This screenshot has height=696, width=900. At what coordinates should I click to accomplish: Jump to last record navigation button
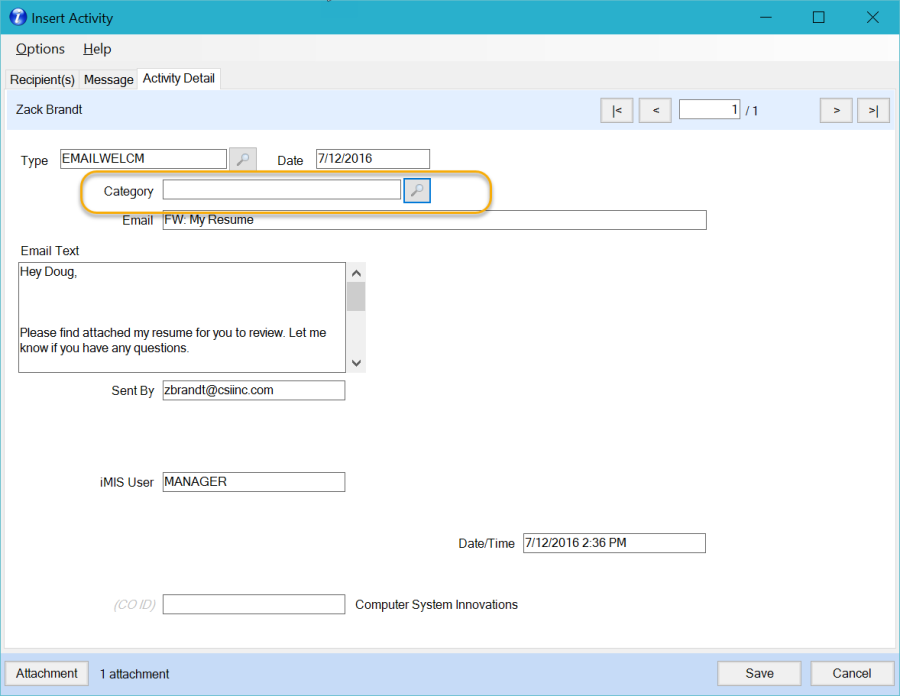point(873,111)
